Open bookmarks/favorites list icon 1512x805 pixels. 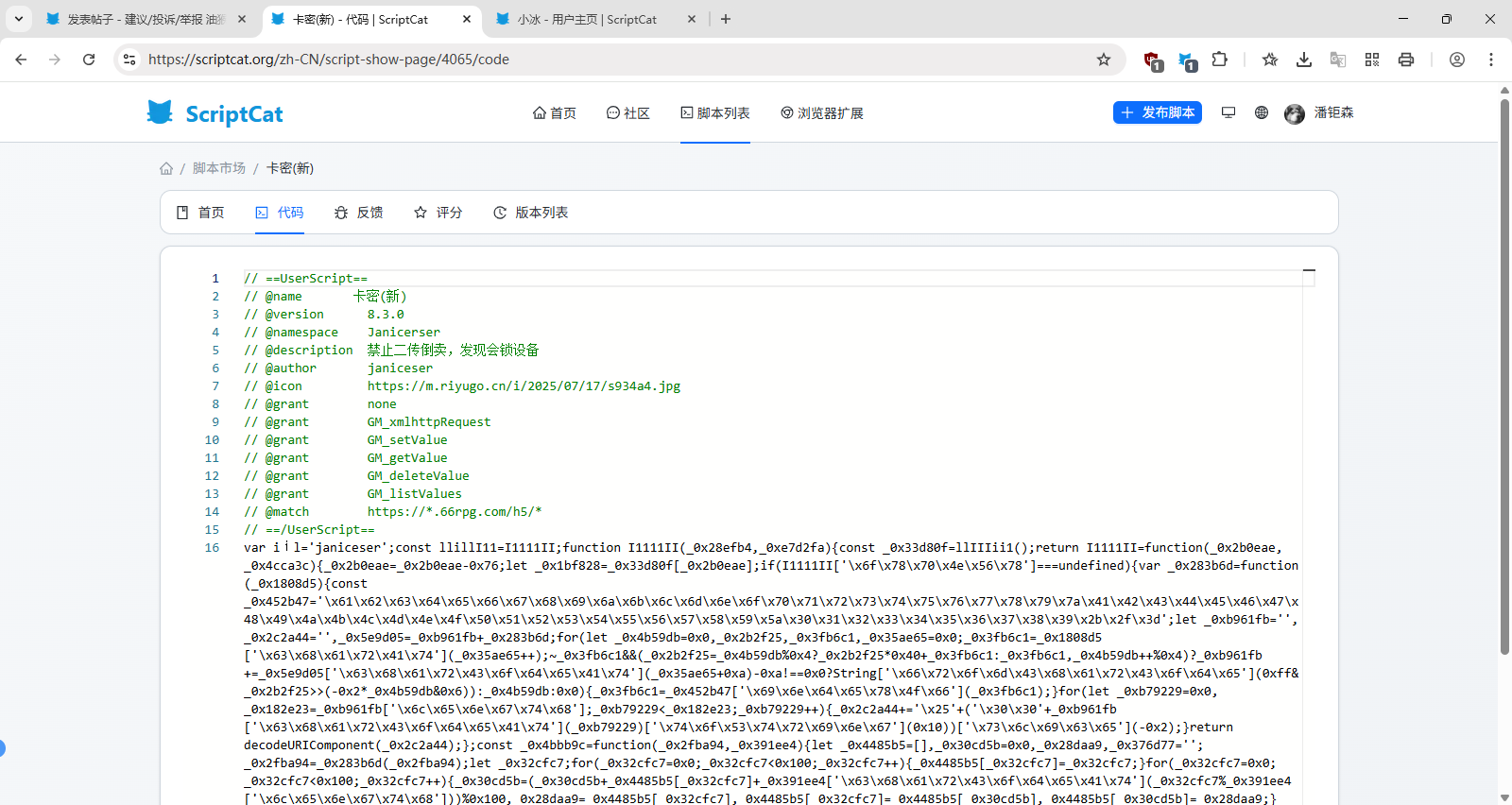coord(1270,60)
